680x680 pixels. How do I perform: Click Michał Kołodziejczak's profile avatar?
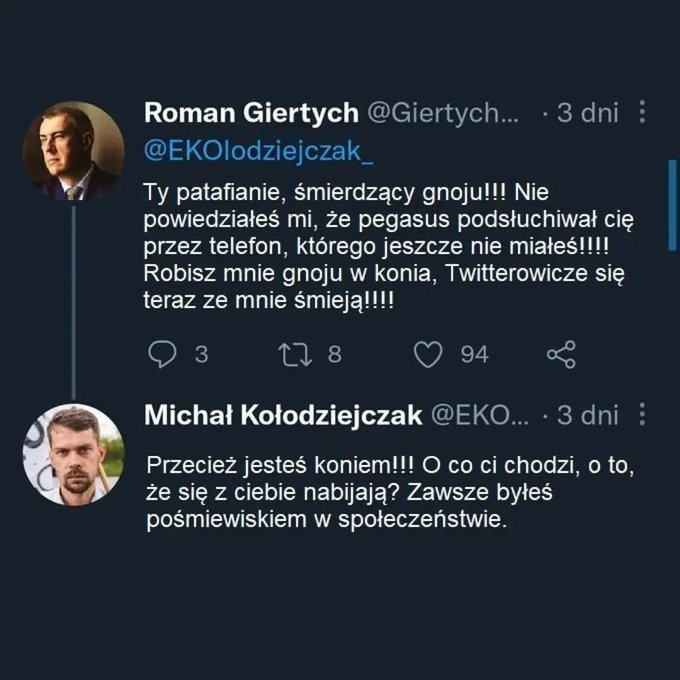[73, 454]
